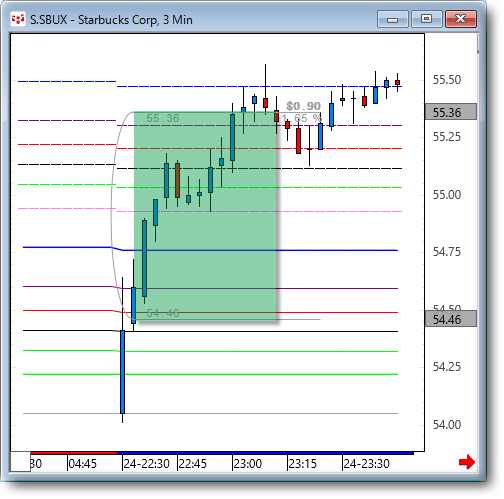Click the 23:15 time axis label

(302, 464)
